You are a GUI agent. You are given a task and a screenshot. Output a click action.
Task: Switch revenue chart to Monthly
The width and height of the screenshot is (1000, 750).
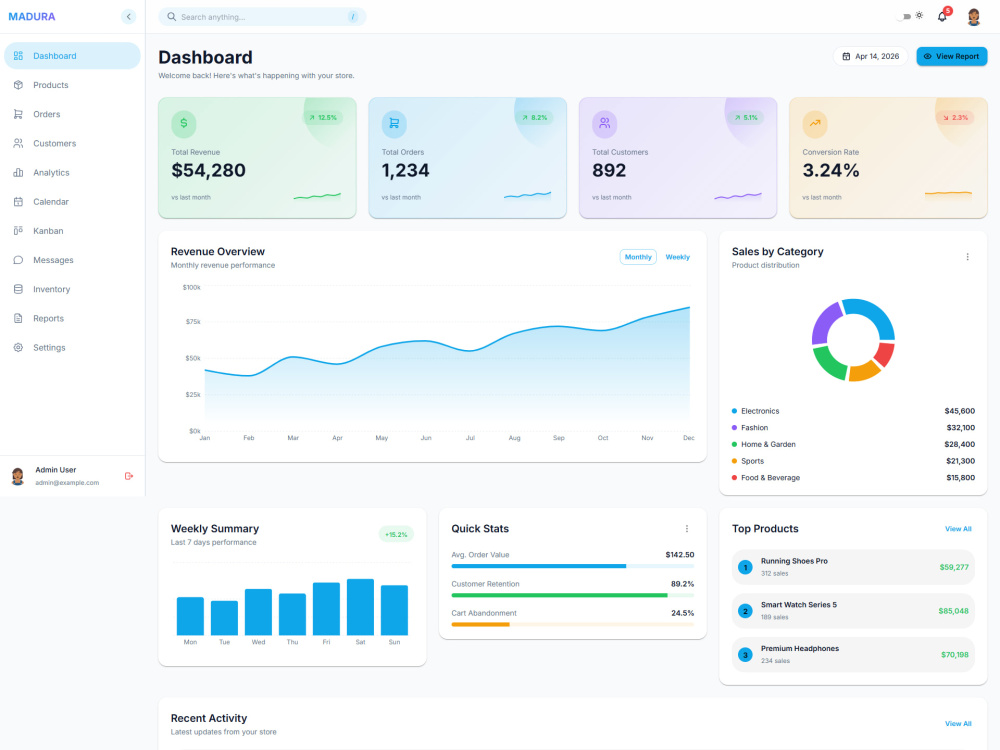pyautogui.click(x=638, y=257)
